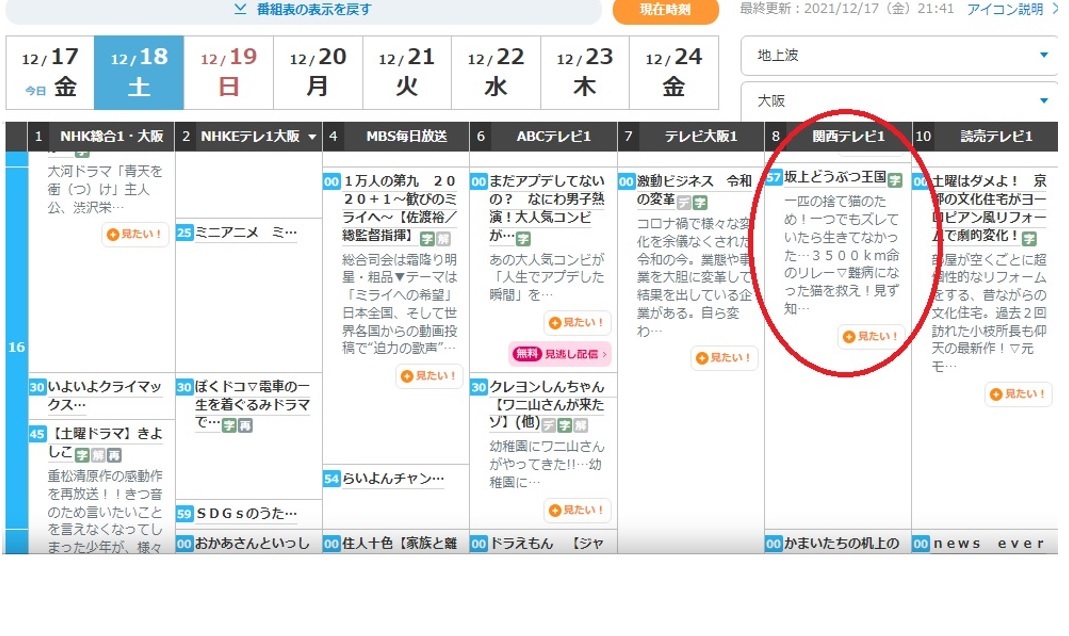This screenshot has height=636, width=1069.
Task: Select the 関西テレビ1 channel header
Action: pos(838,136)
